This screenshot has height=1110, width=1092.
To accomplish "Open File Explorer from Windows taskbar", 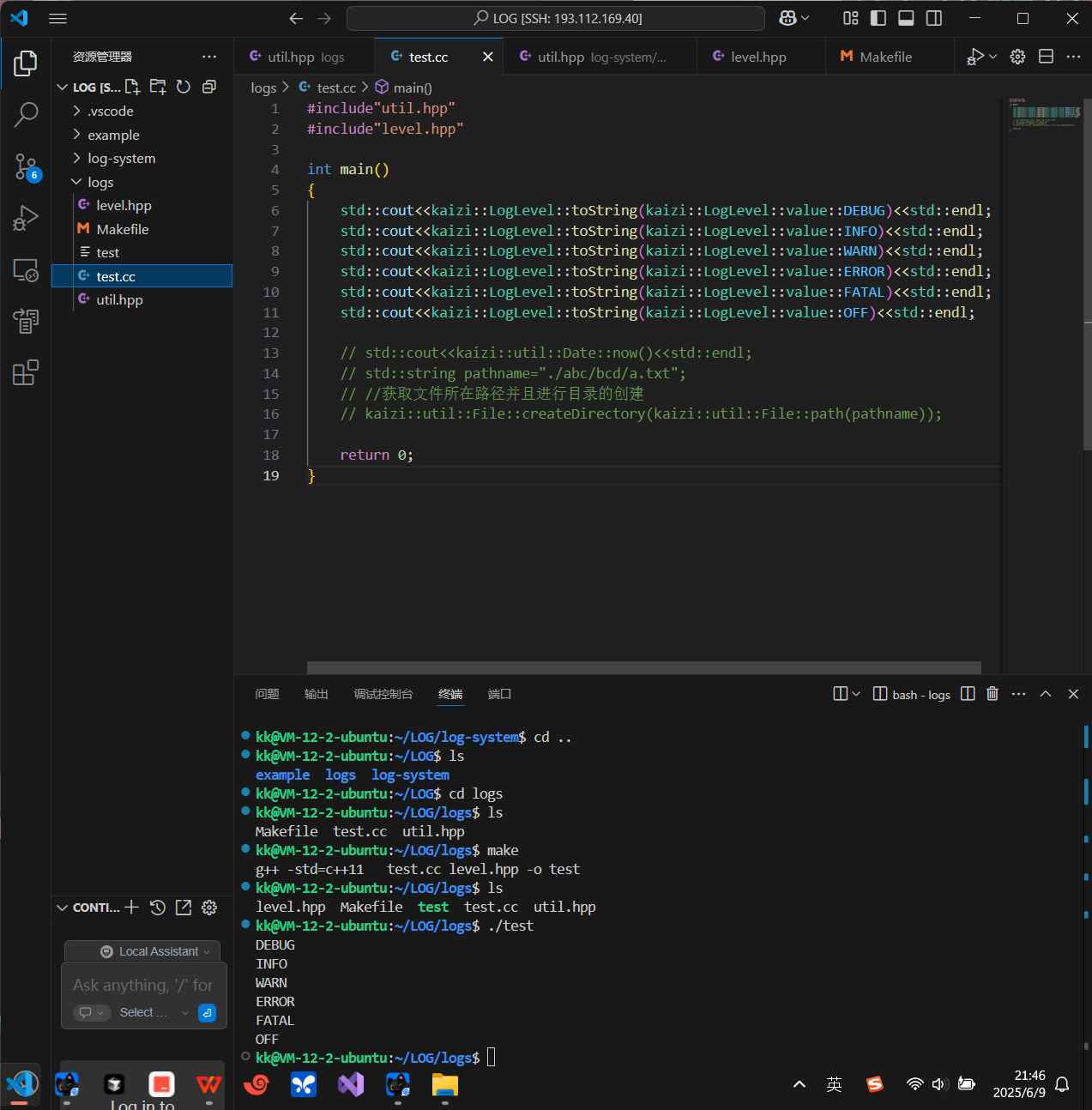I will [444, 1085].
